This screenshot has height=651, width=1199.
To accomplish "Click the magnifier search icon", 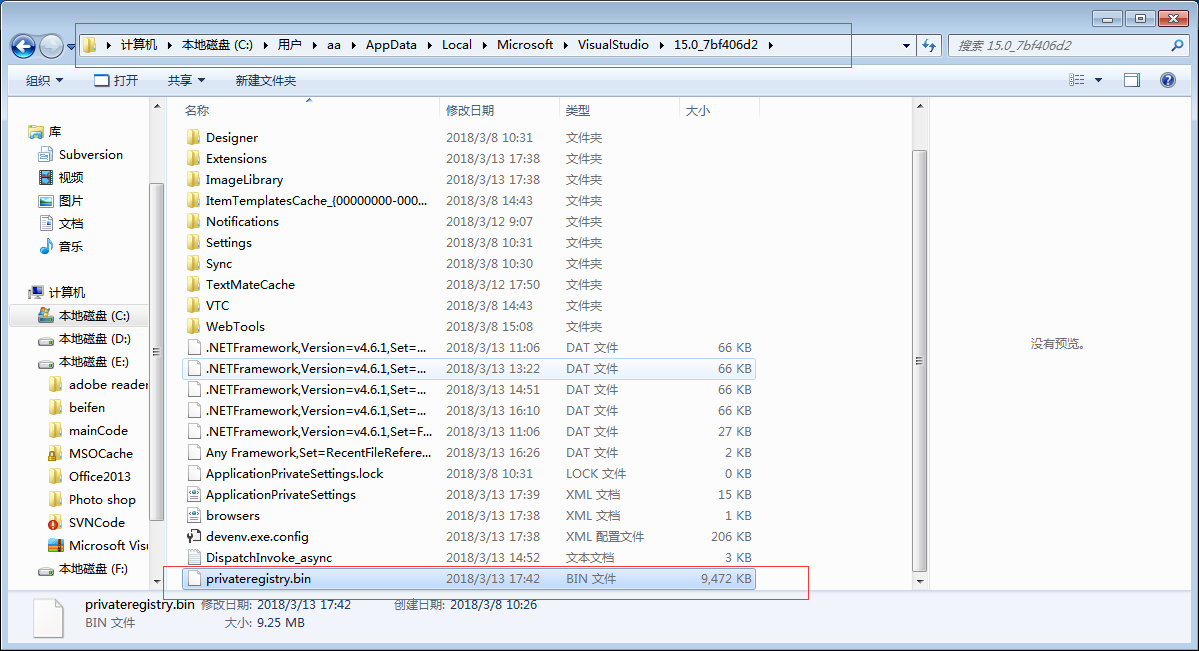I will click(x=1177, y=45).
